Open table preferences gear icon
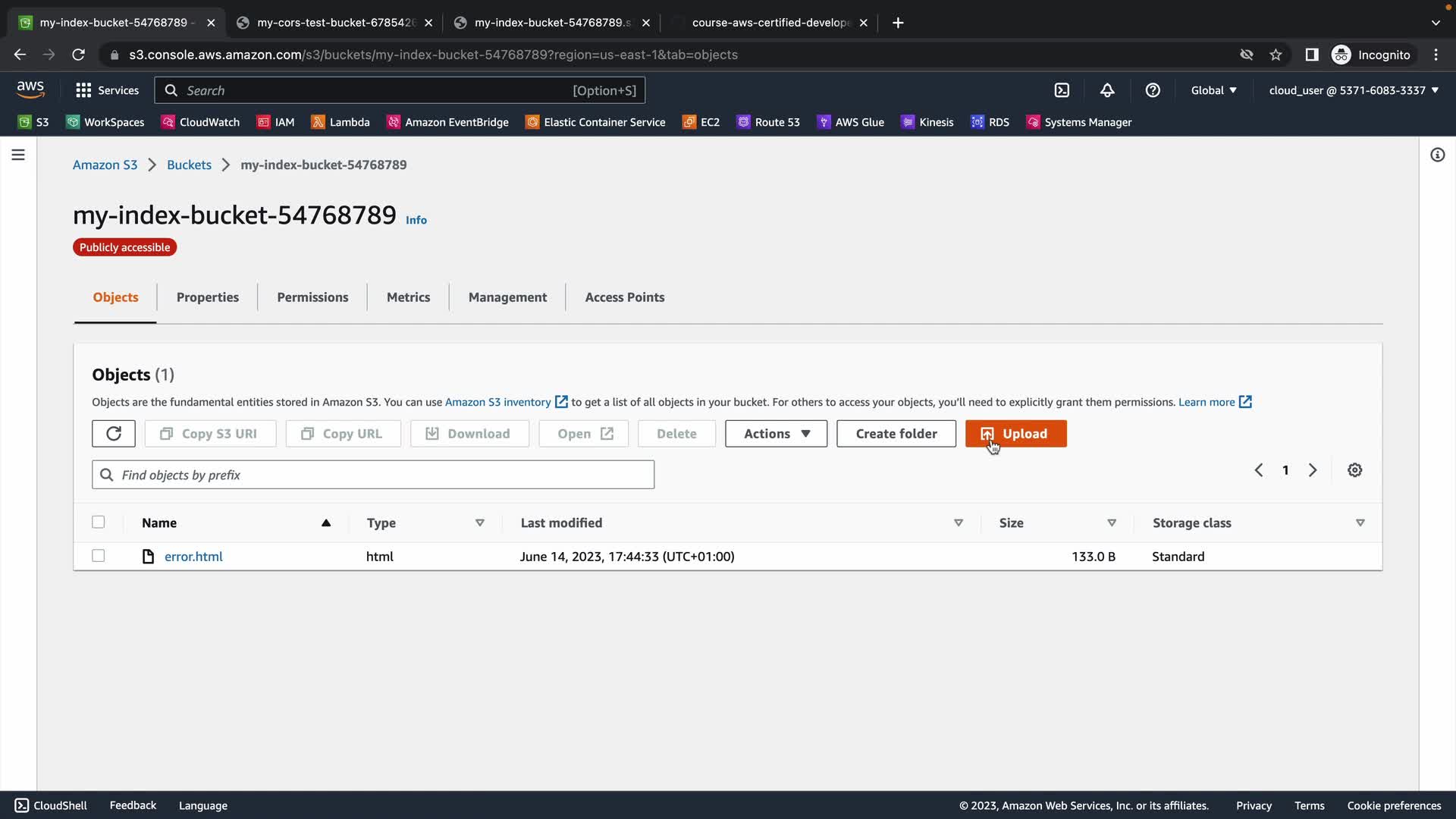 point(1354,470)
